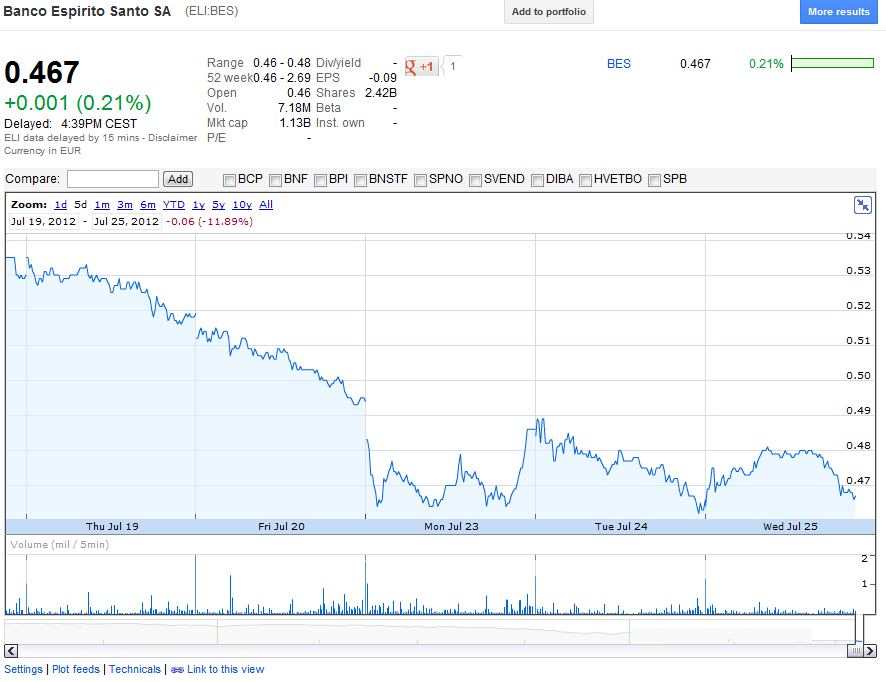Click the Volume (mil / 5min) label

[x=59, y=545]
